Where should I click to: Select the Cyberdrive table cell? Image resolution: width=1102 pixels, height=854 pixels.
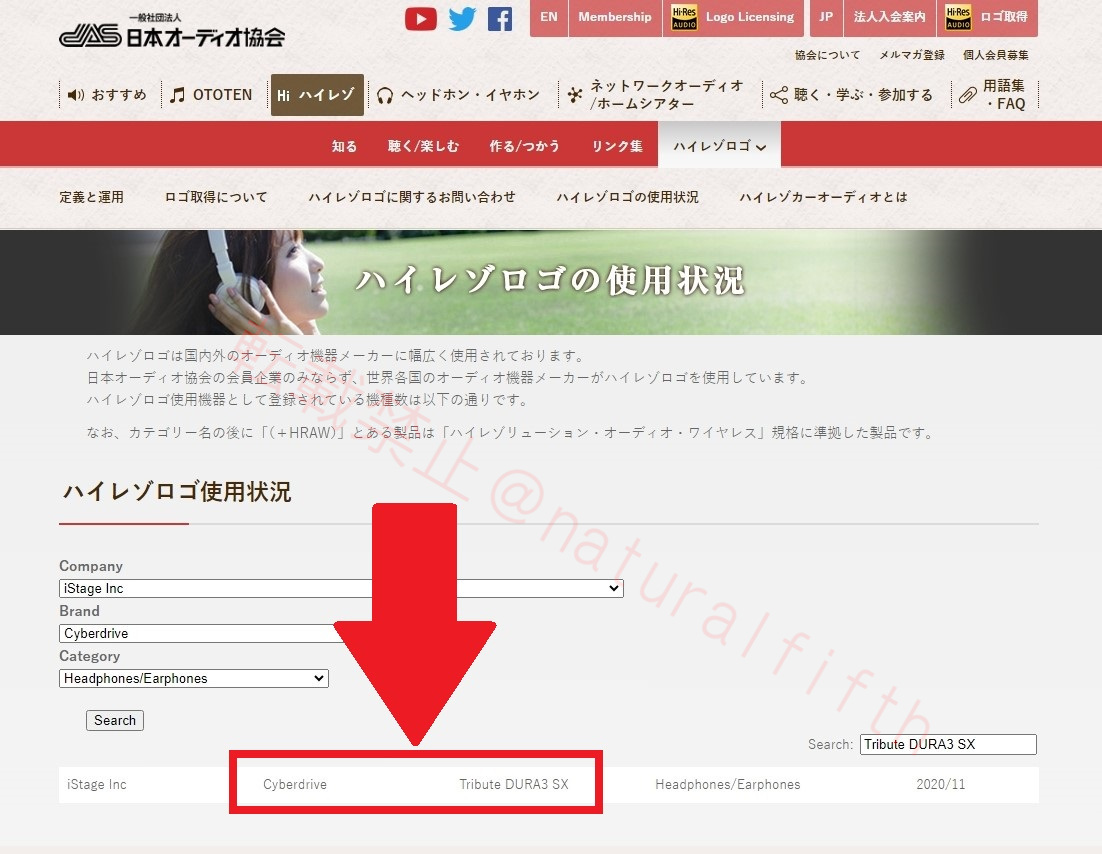coord(294,784)
